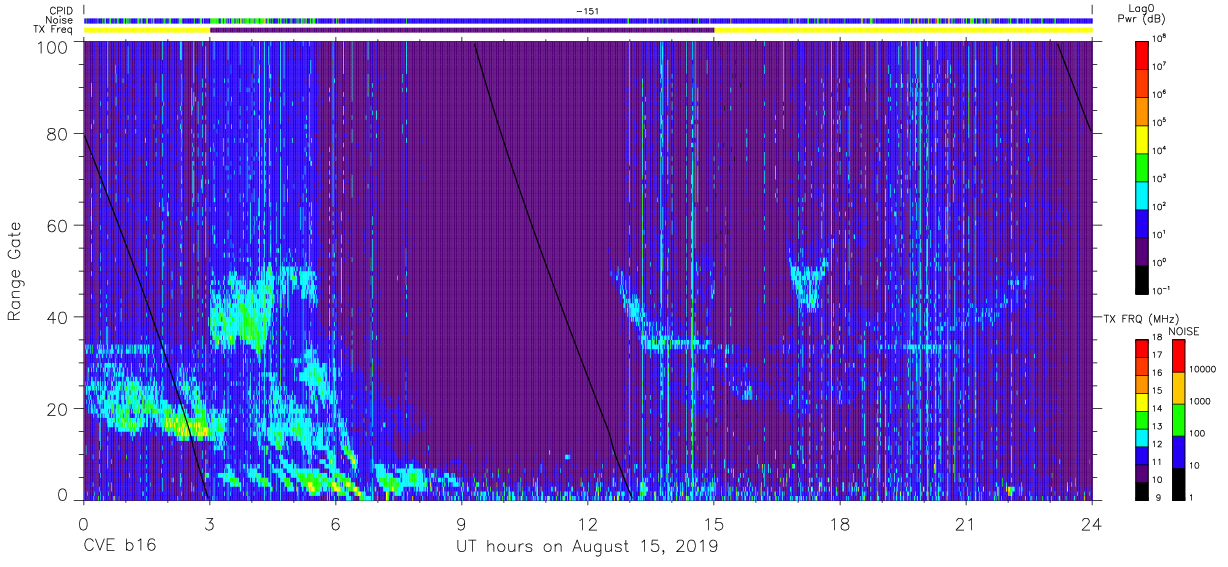The width and height of the screenshot is (1228, 567).
Task: Click UT hours tick label 18
Action: click(x=840, y=523)
